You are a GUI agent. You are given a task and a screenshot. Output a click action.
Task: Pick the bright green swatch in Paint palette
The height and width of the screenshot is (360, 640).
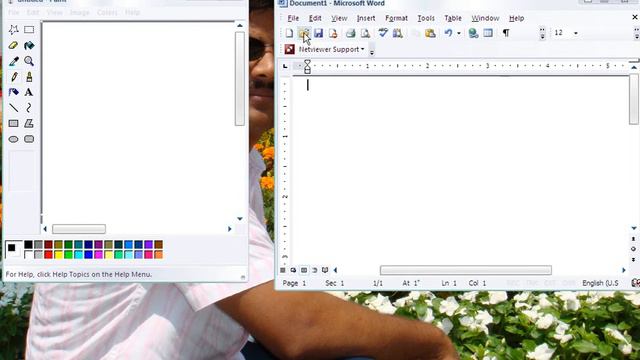(68, 255)
